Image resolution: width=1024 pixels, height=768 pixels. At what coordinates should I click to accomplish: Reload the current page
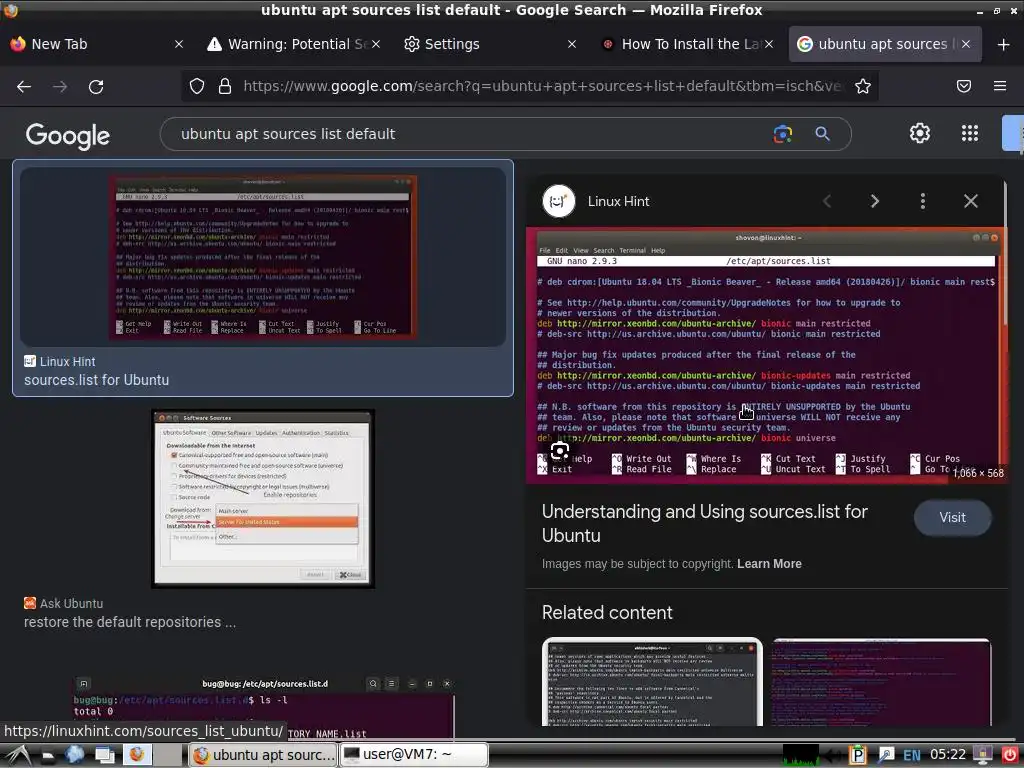96,86
